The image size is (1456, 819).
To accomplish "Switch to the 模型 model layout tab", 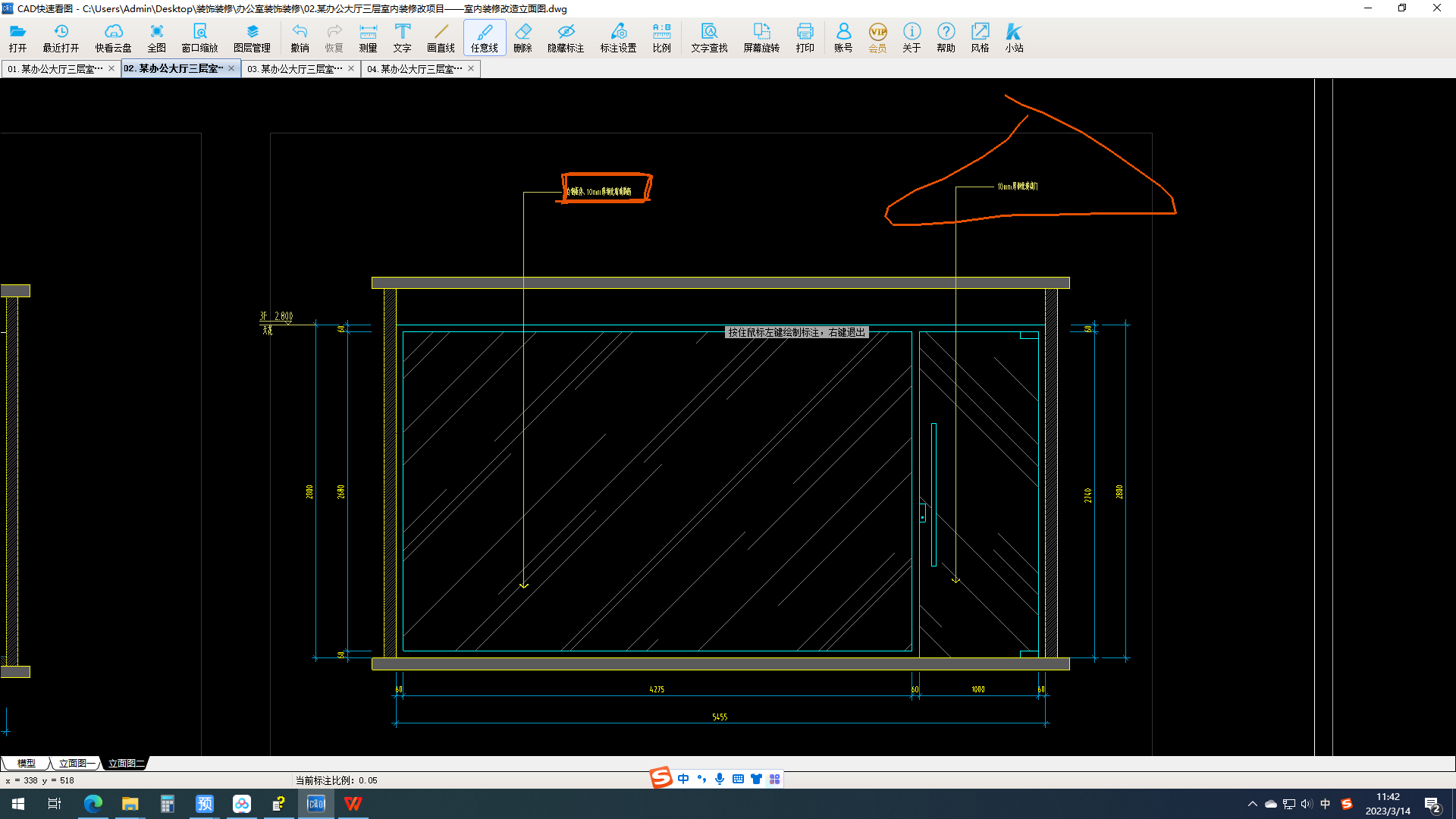I will tap(26, 764).
